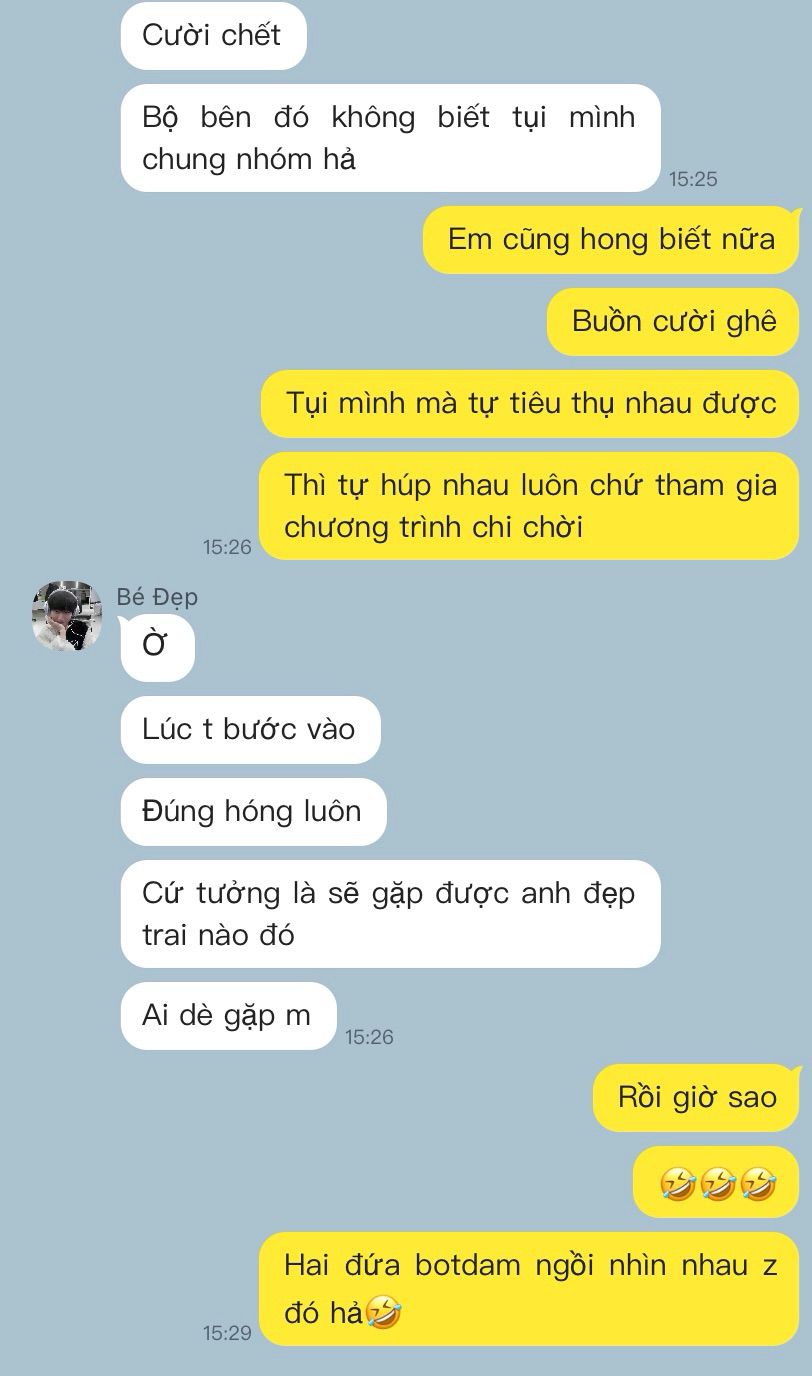Tap the "Ai dè gặp m" bubble
The height and width of the screenshot is (1376, 812).
(x=228, y=1016)
